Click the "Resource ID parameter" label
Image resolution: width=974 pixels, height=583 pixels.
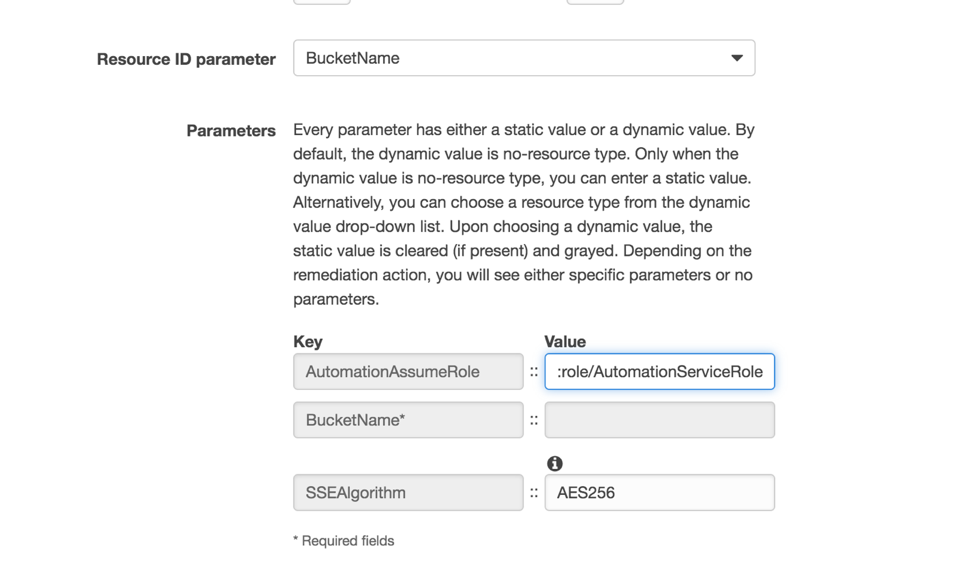(x=186, y=59)
